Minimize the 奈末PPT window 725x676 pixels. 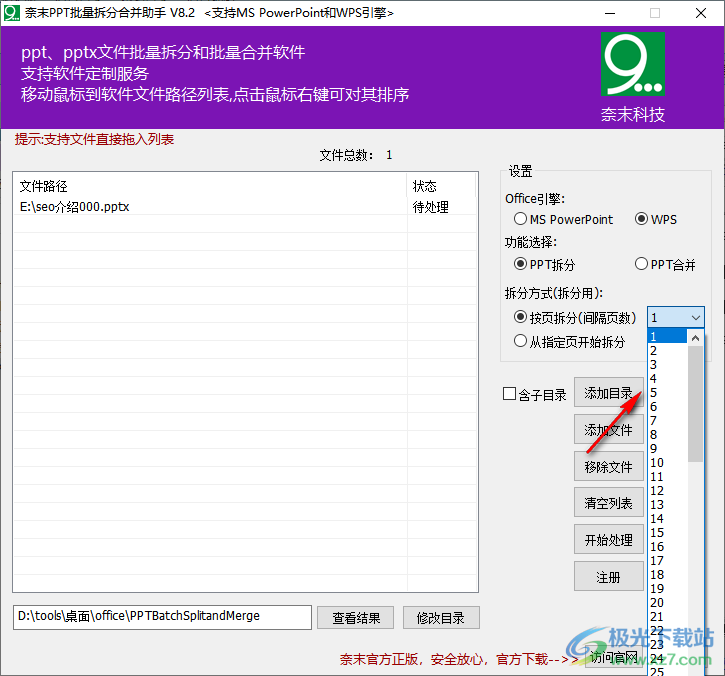[610, 13]
